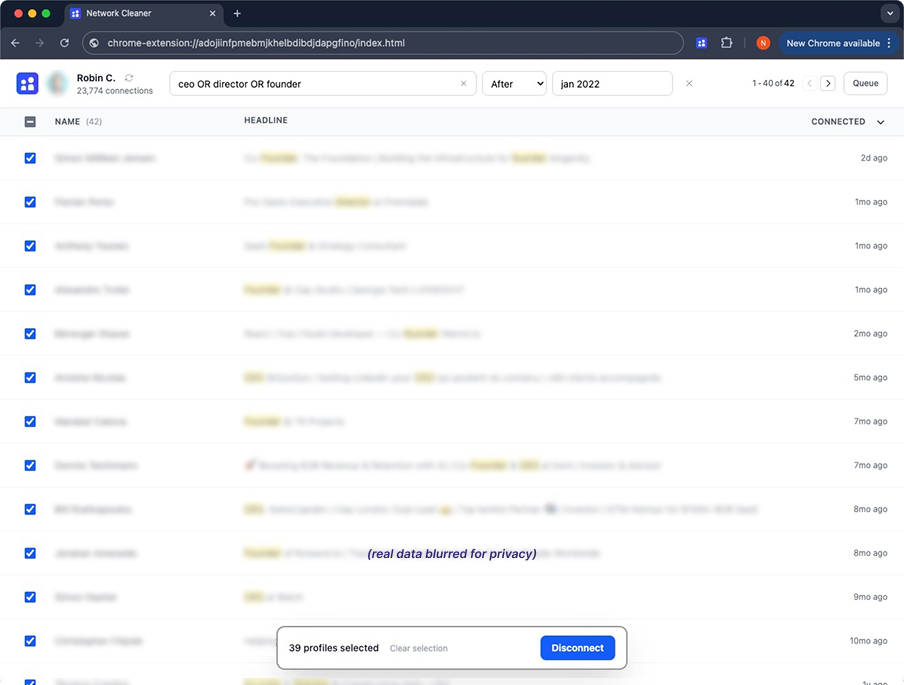Click inside the jan 2022 date field
The height and width of the screenshot is (685, 904).
tap(612, 83)
